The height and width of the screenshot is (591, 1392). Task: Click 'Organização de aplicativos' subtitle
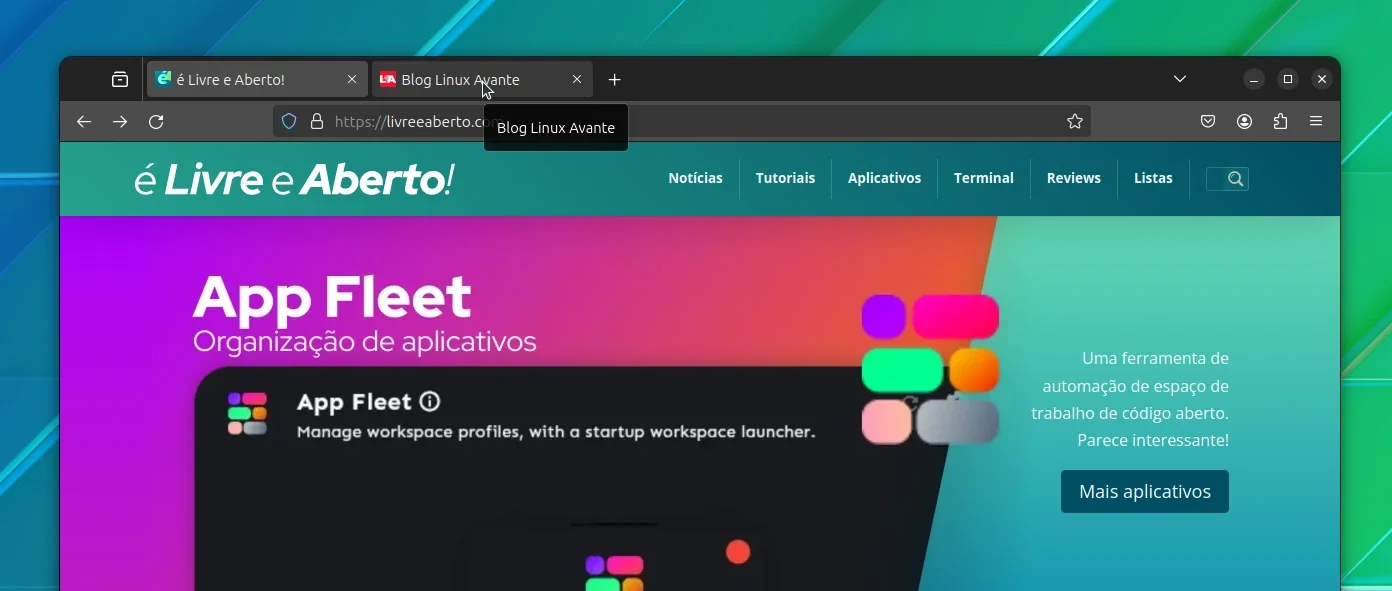tap(365, 342)
